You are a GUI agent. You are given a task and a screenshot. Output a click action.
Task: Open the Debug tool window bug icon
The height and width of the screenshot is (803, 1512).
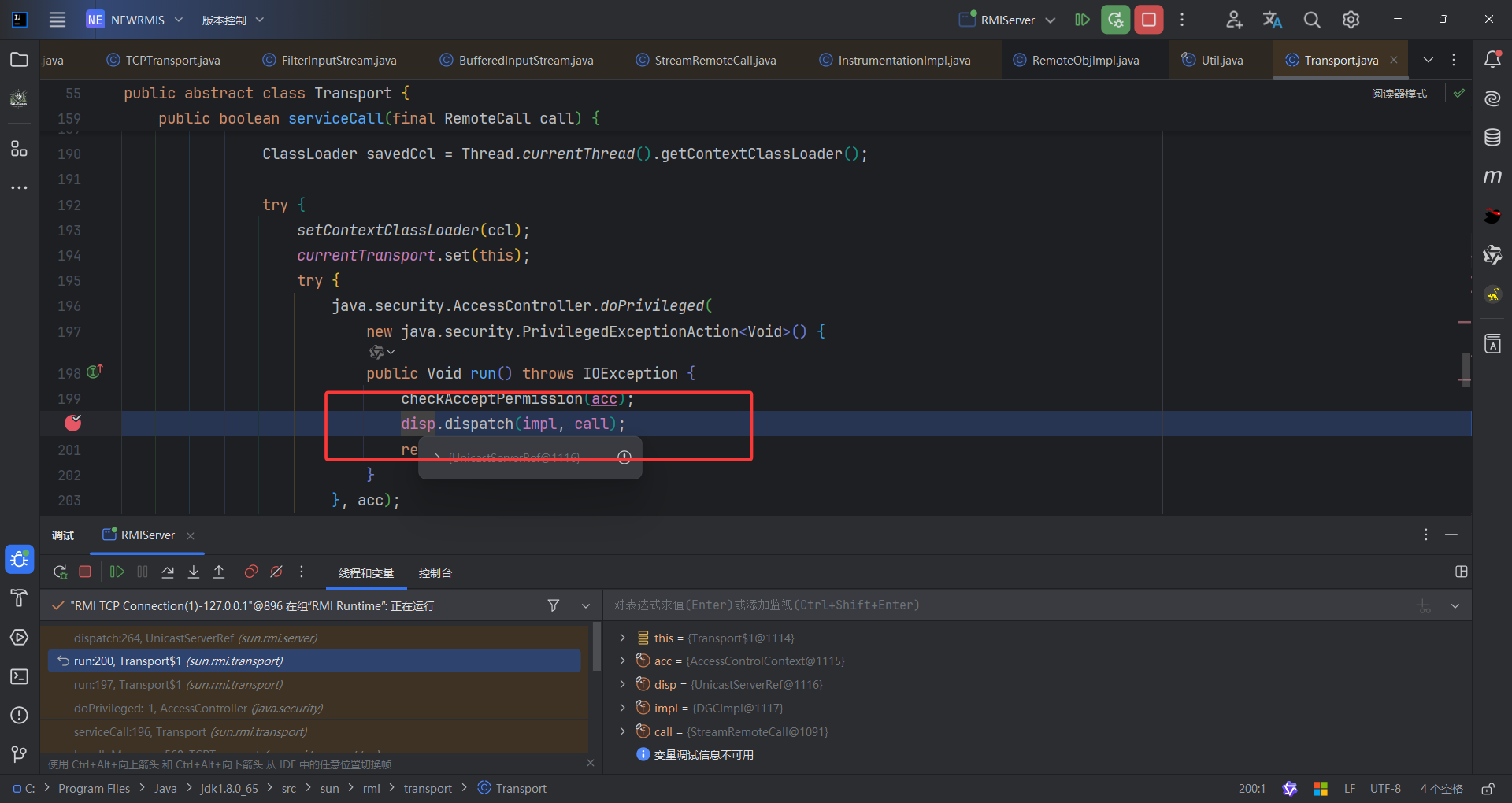(x=19, y=560)
